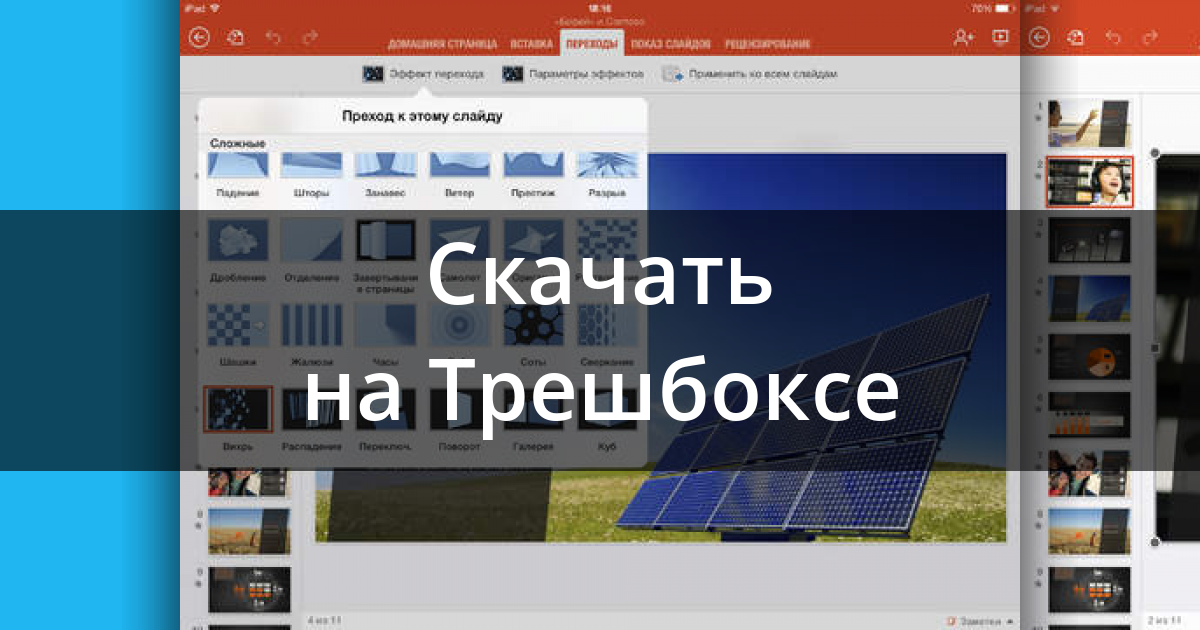Image resolution: width=1200 pixels, height=630 pixels.
Task: Click the redo arrow in the main window
Action: pyautogui.click(x=311, y=37)
